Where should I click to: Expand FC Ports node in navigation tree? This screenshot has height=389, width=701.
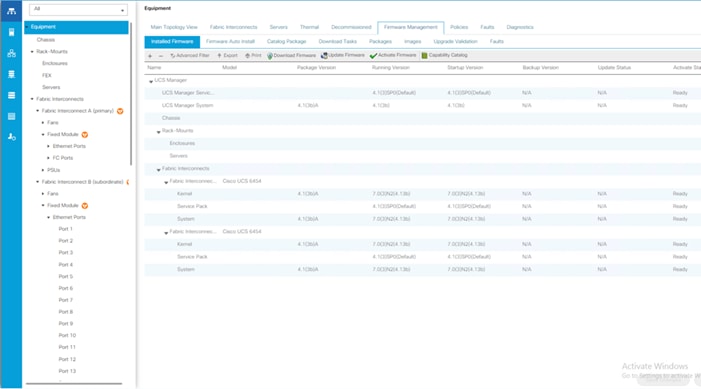tap(48, 158)
